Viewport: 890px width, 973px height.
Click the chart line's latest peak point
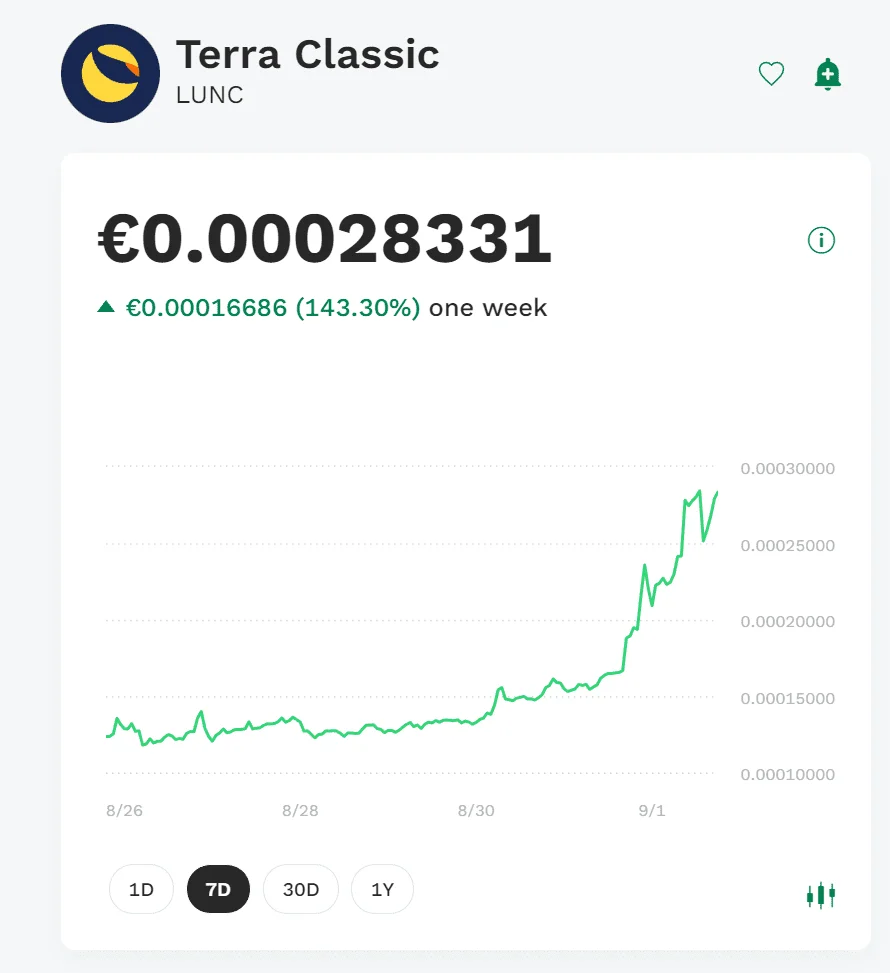click(x=699, y=491)
